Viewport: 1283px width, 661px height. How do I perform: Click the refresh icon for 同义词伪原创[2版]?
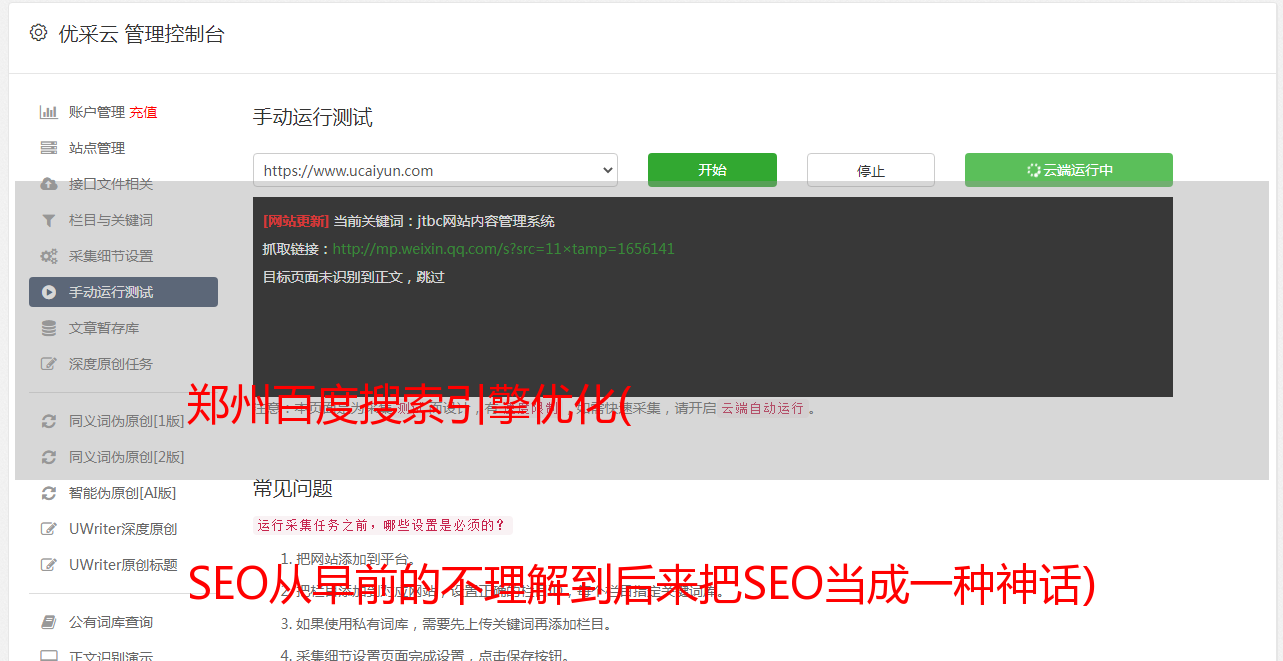48,457
